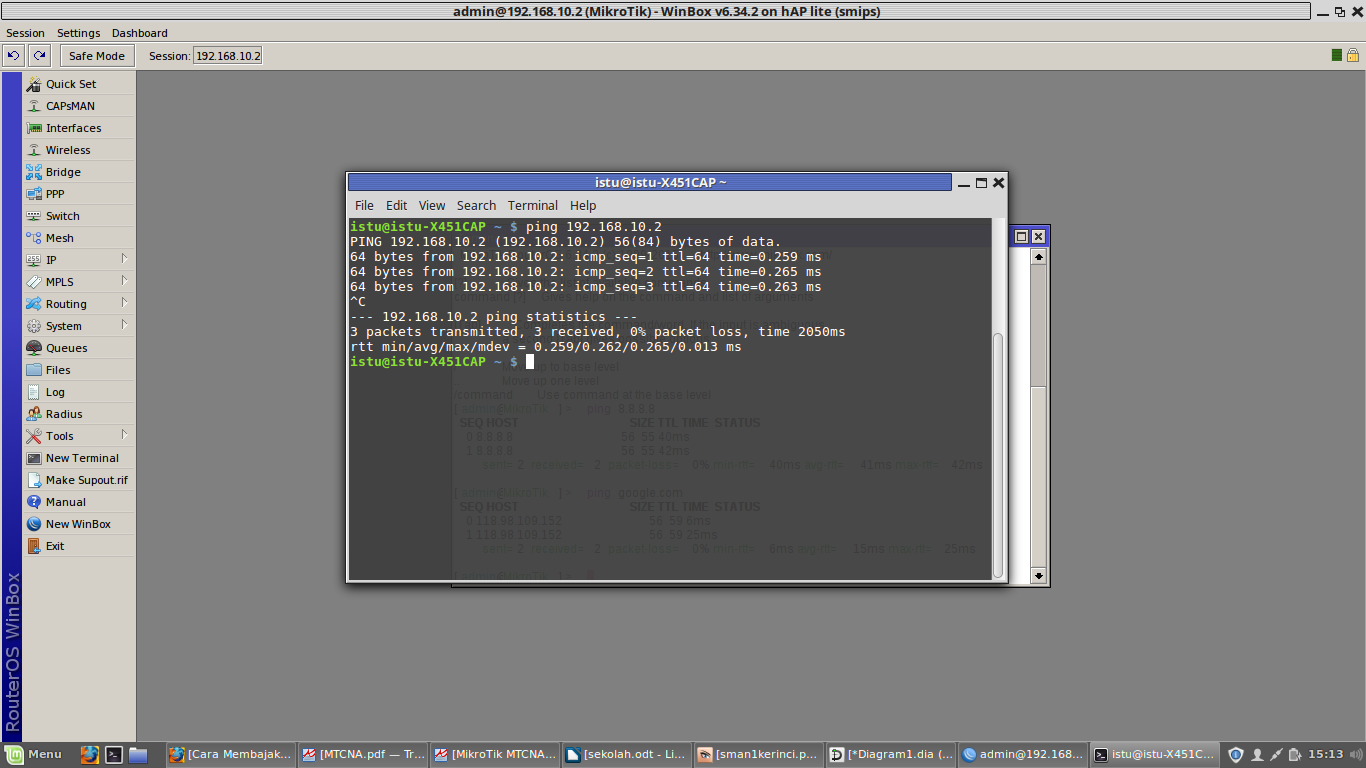The width and height of the screenshot is (1366, 768).
Task: Open the battery indicator in the tray
Action: click(1295, 754)
